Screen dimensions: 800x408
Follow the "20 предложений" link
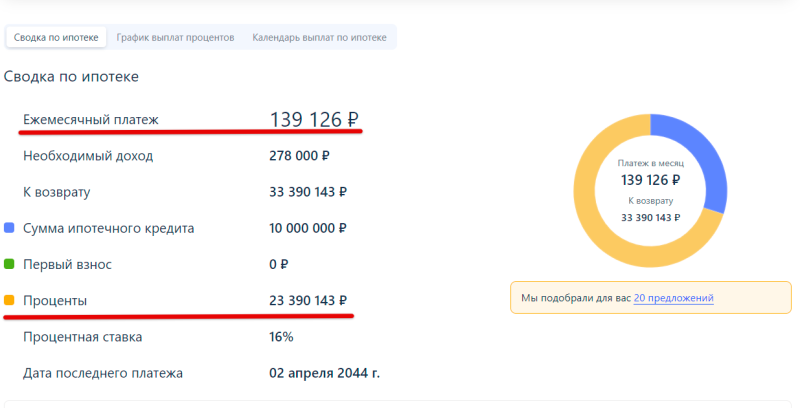click(673, 298)
